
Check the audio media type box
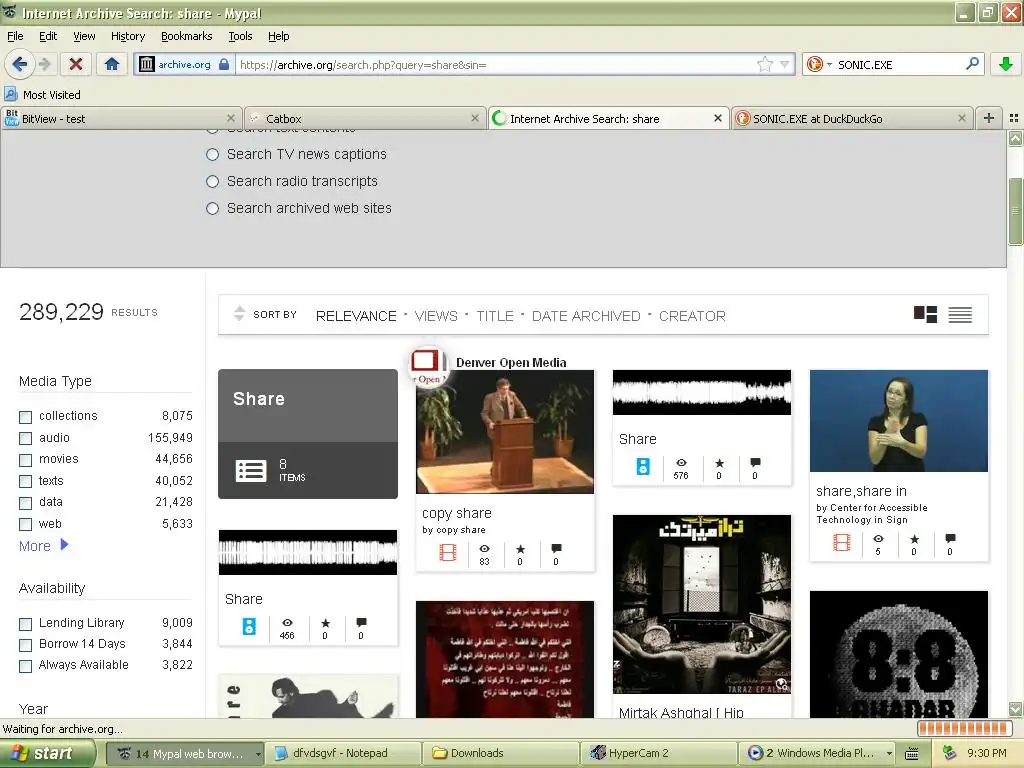(25, 438)
